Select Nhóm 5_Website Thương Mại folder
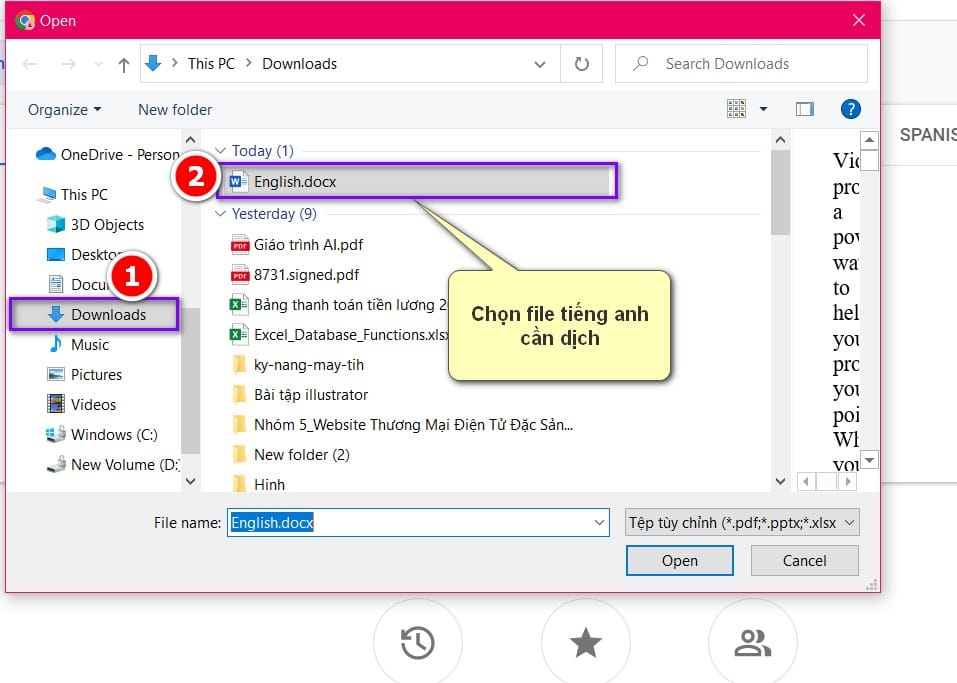The height and width of the screenshot is (683, 957). [402, 425]
